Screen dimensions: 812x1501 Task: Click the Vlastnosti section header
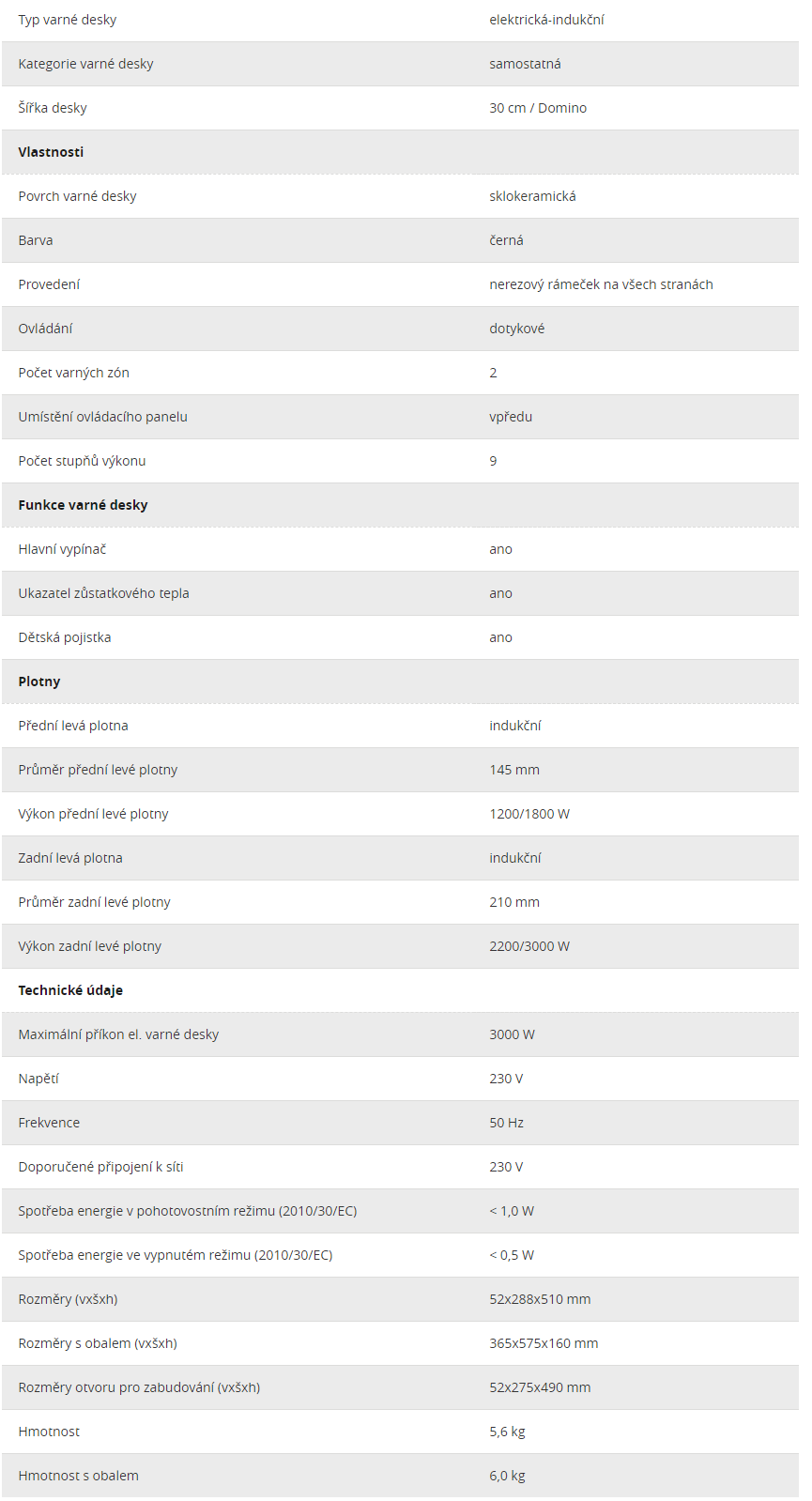[51, 152]
